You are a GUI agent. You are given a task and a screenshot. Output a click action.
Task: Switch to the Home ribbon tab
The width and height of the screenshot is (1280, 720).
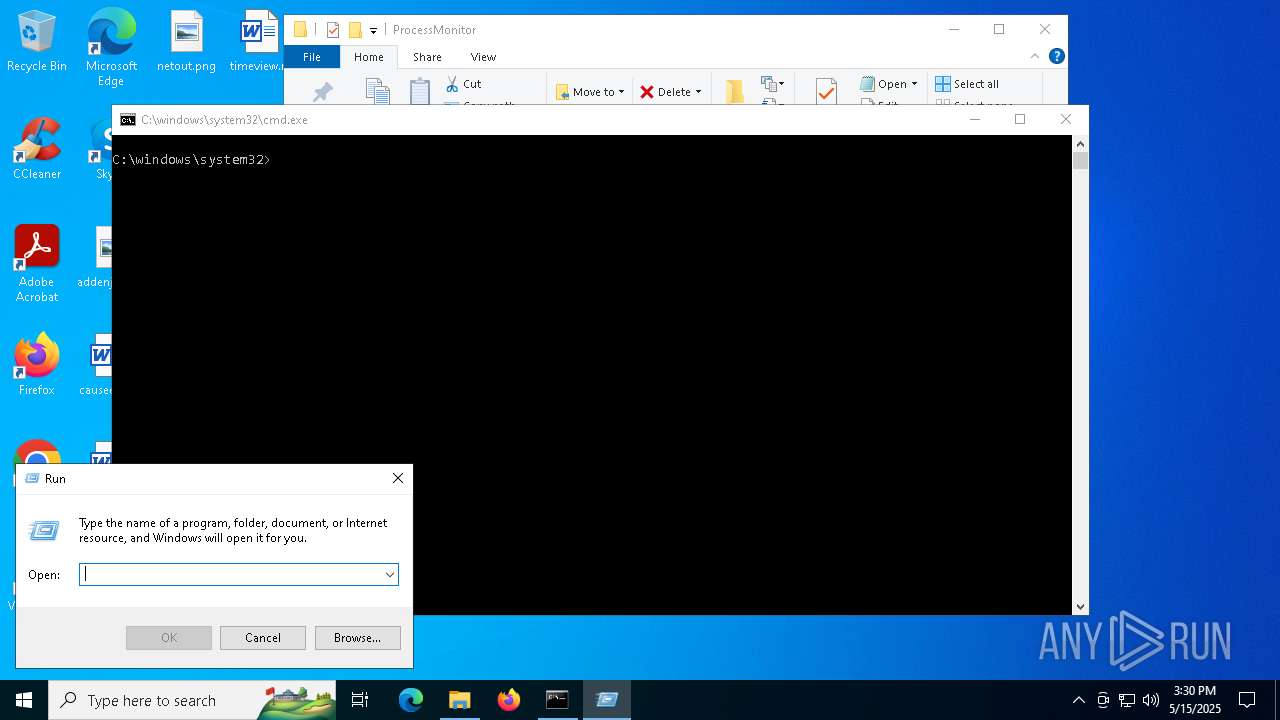point(368,57)
